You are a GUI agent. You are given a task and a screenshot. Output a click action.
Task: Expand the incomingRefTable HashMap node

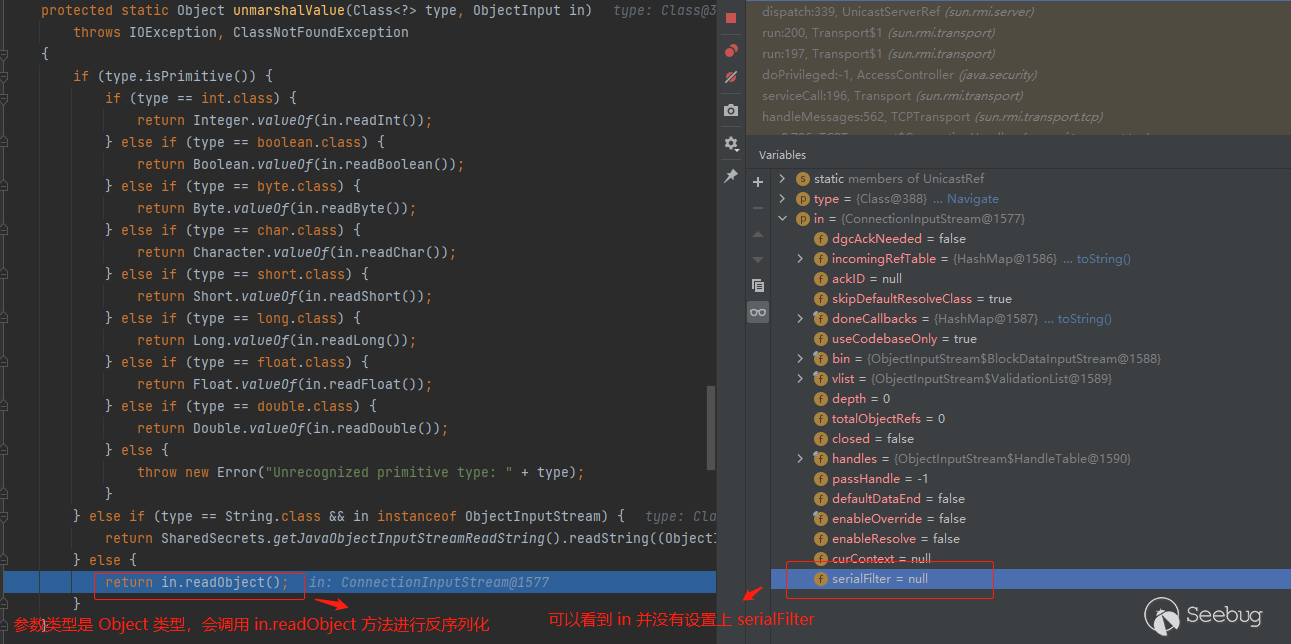pos(800,259)
